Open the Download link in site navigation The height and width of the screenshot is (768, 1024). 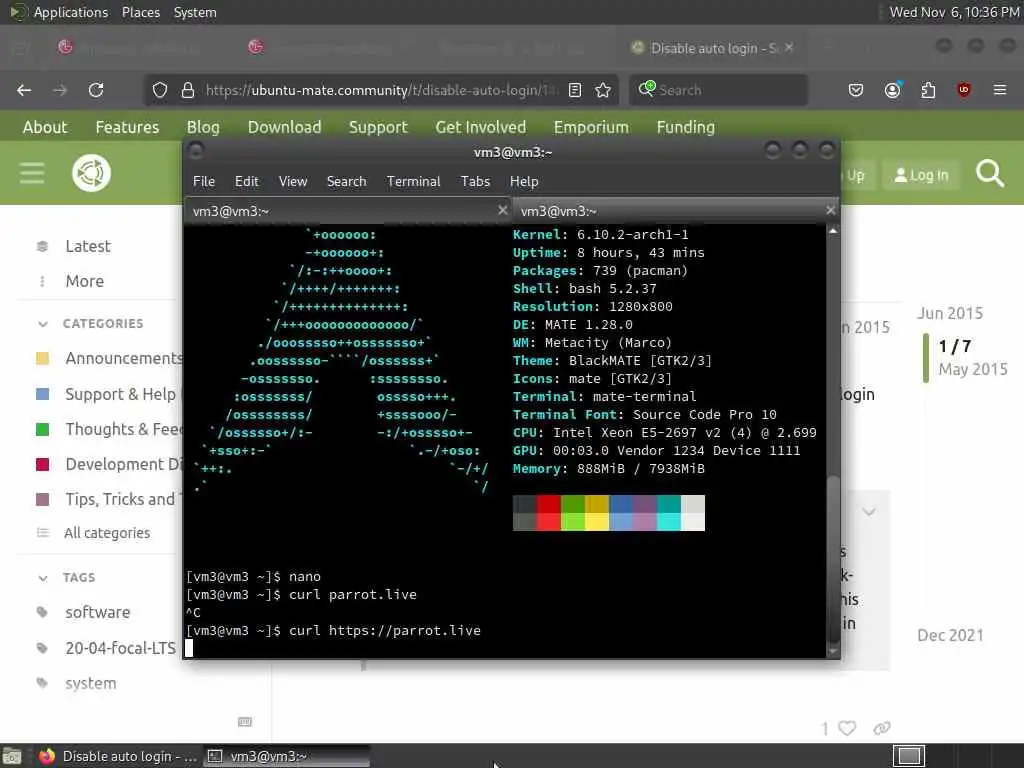284,127
